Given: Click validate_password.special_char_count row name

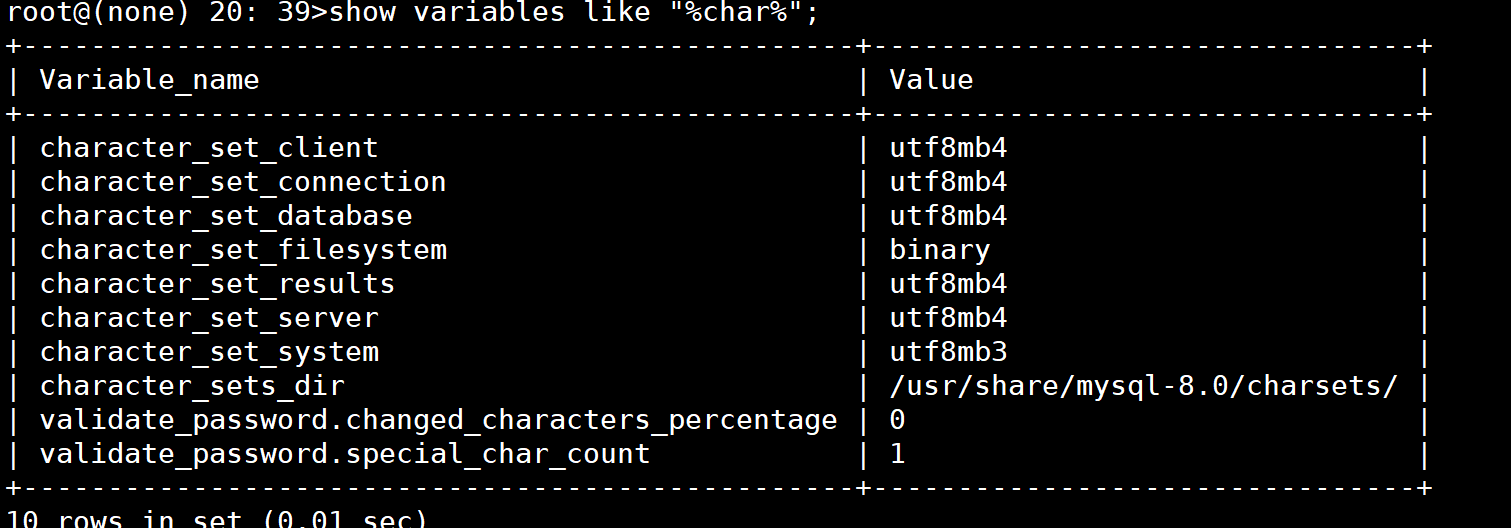Looking at the screenshot, I should click(345, 454).
